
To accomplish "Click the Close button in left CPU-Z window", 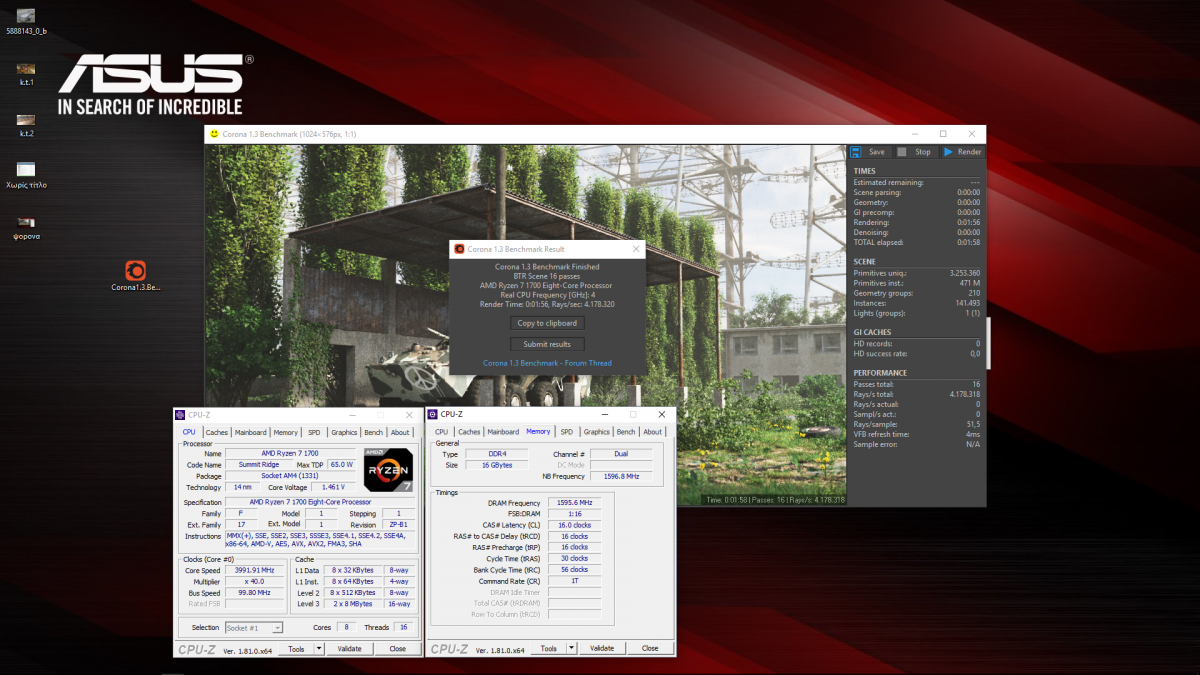I will (x=398, y=649).
